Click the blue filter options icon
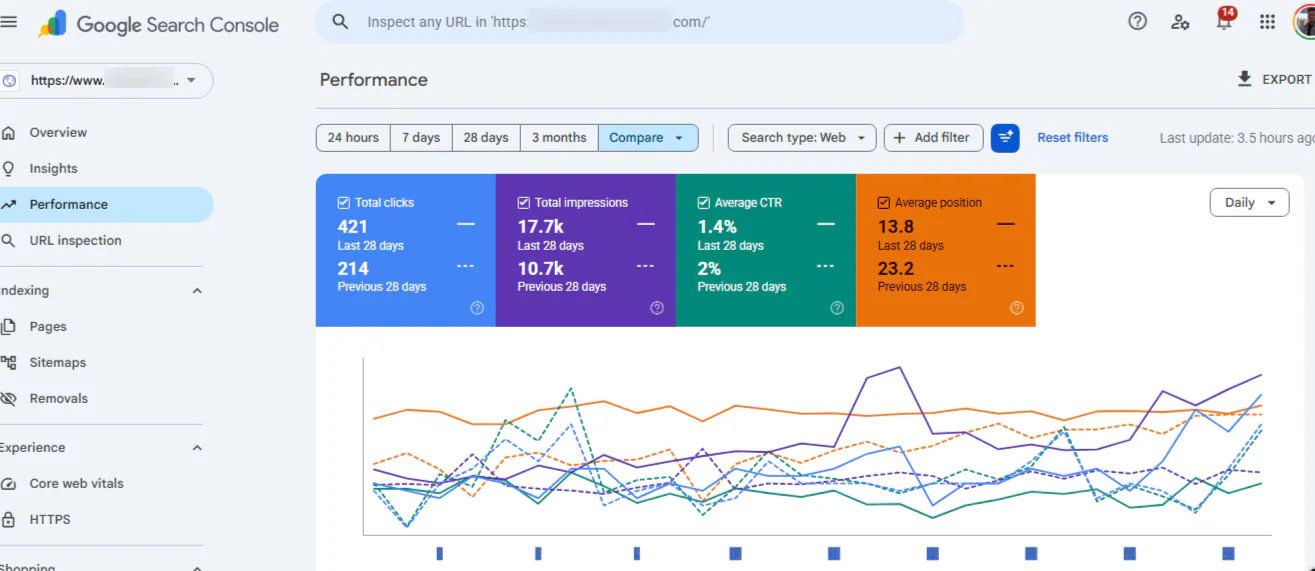The width and height of the screenshot is (1315, 571). [x=1005, y=138]
